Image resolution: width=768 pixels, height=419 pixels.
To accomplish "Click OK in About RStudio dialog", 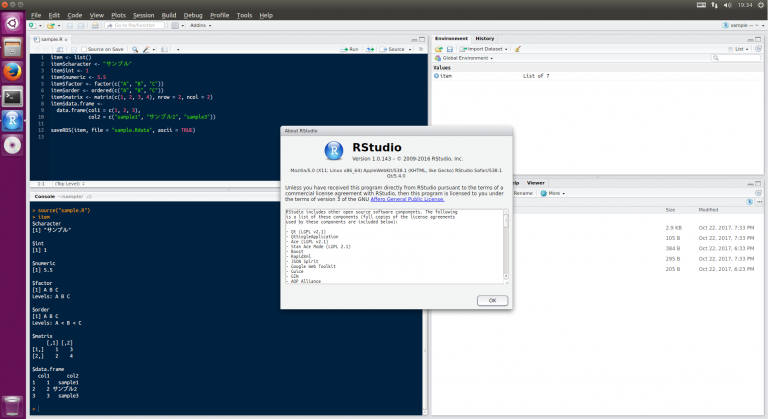I will pos(491,299).
